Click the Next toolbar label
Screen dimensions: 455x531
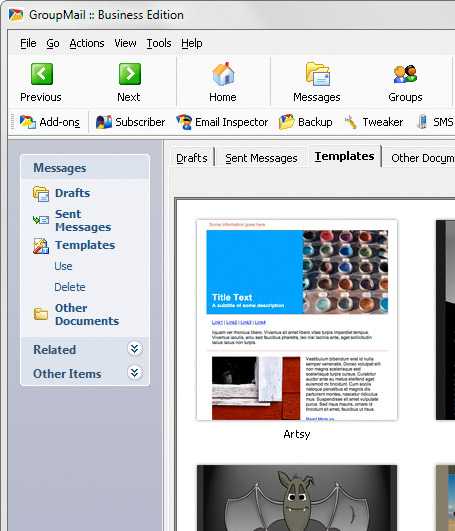coord(129,97)
